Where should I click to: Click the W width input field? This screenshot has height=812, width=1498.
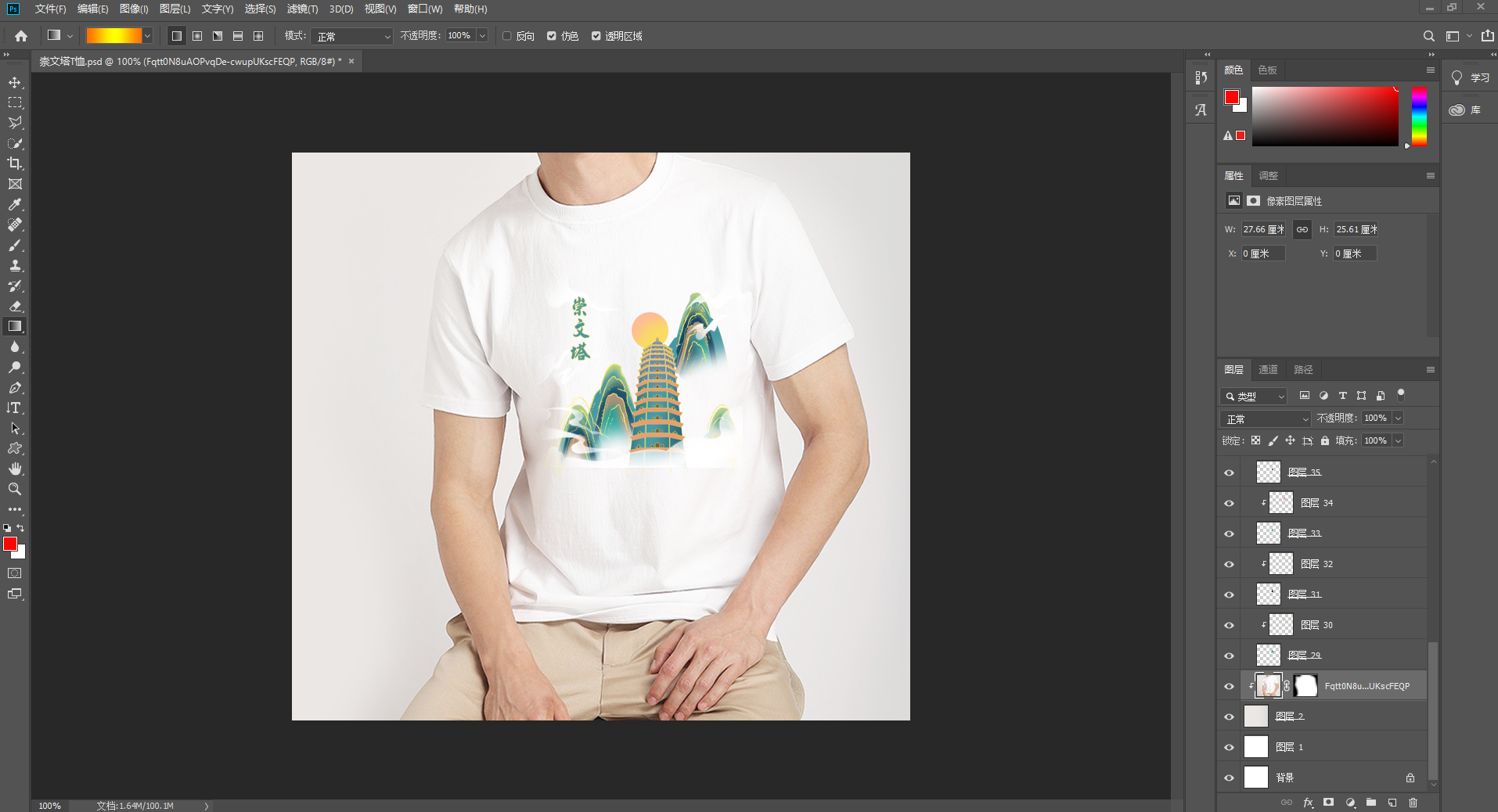(1263, 229)
